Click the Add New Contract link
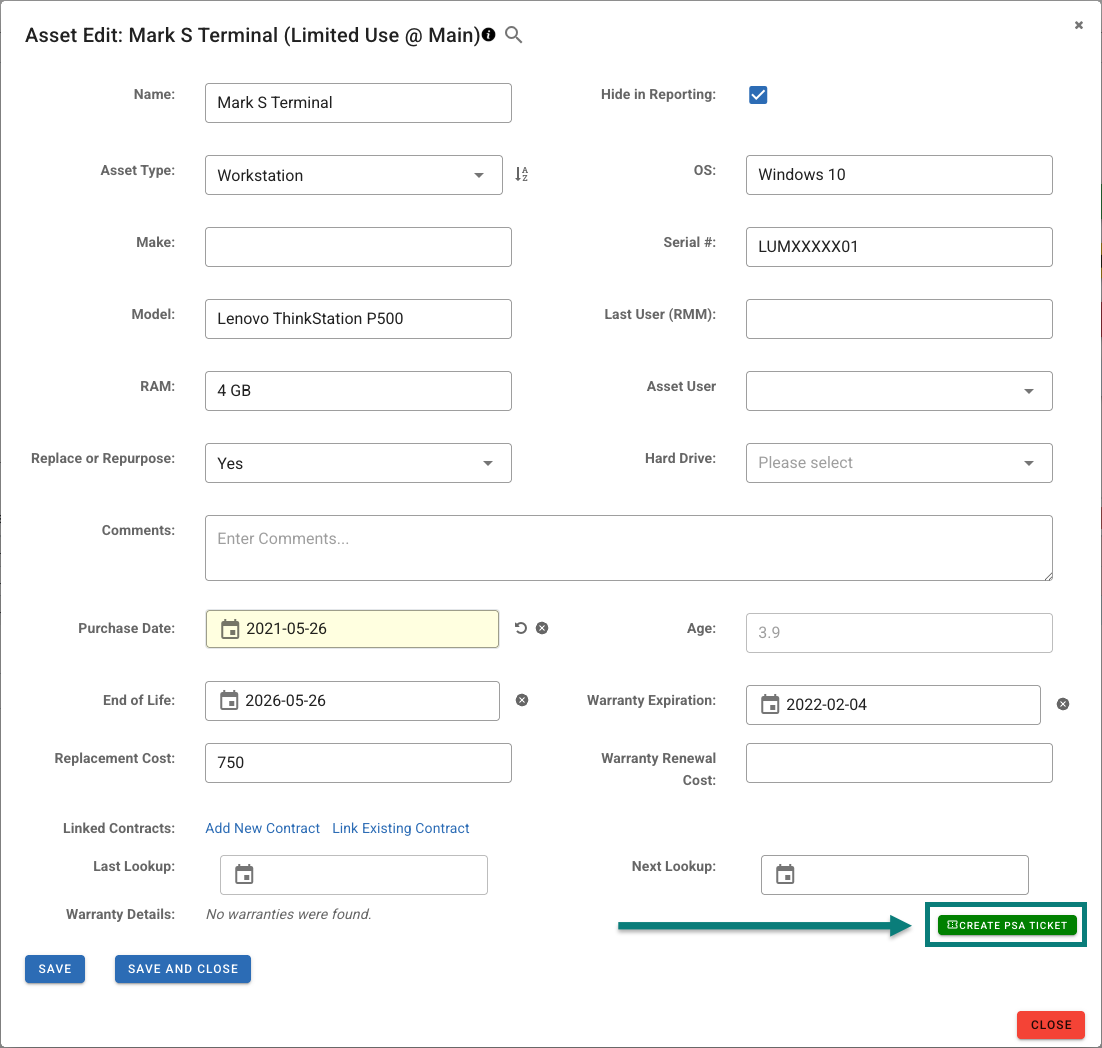The height and width of the screenshot is (1048, 1102). tap(262, 828)
